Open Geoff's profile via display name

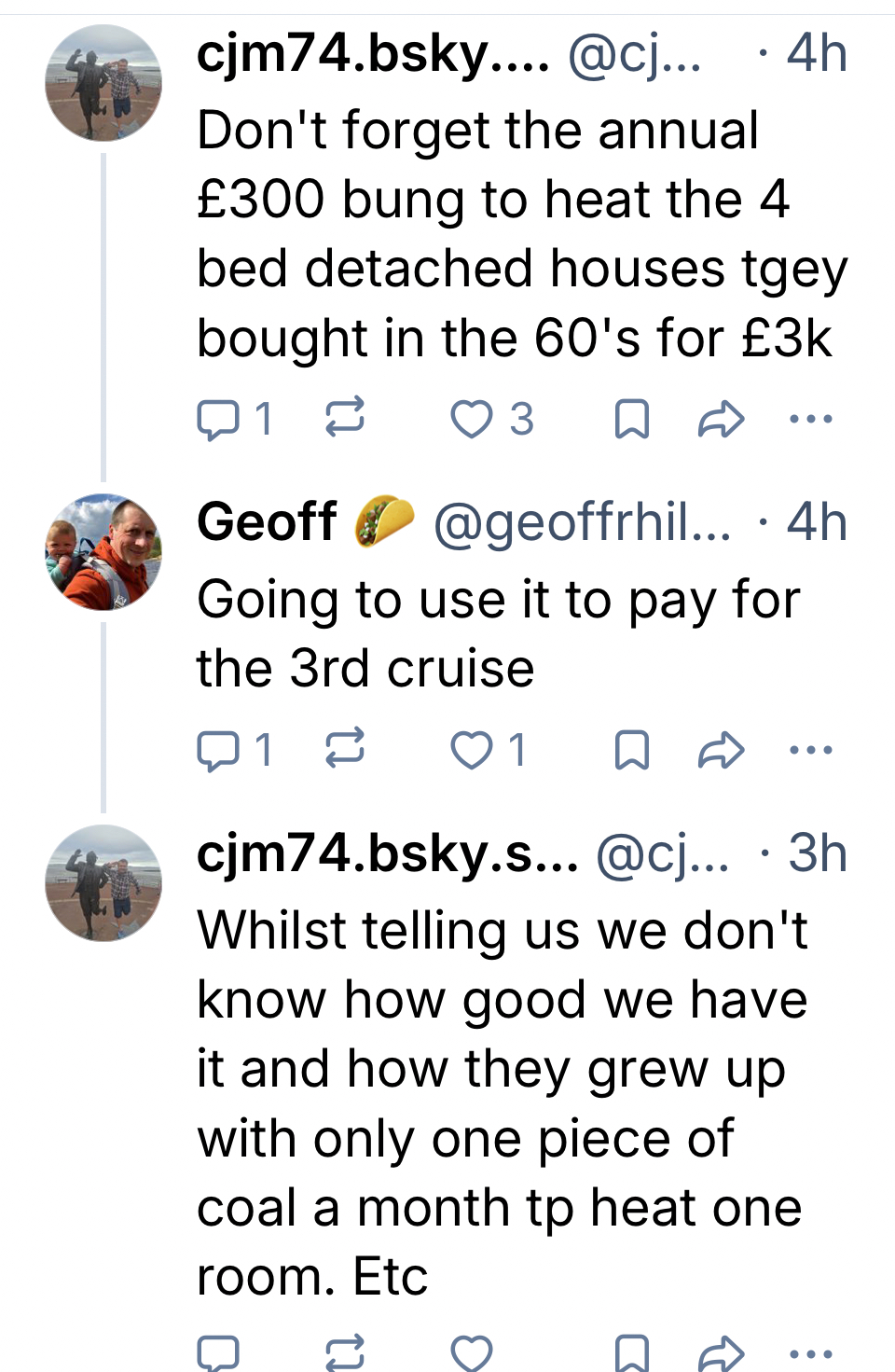[267, 521]
